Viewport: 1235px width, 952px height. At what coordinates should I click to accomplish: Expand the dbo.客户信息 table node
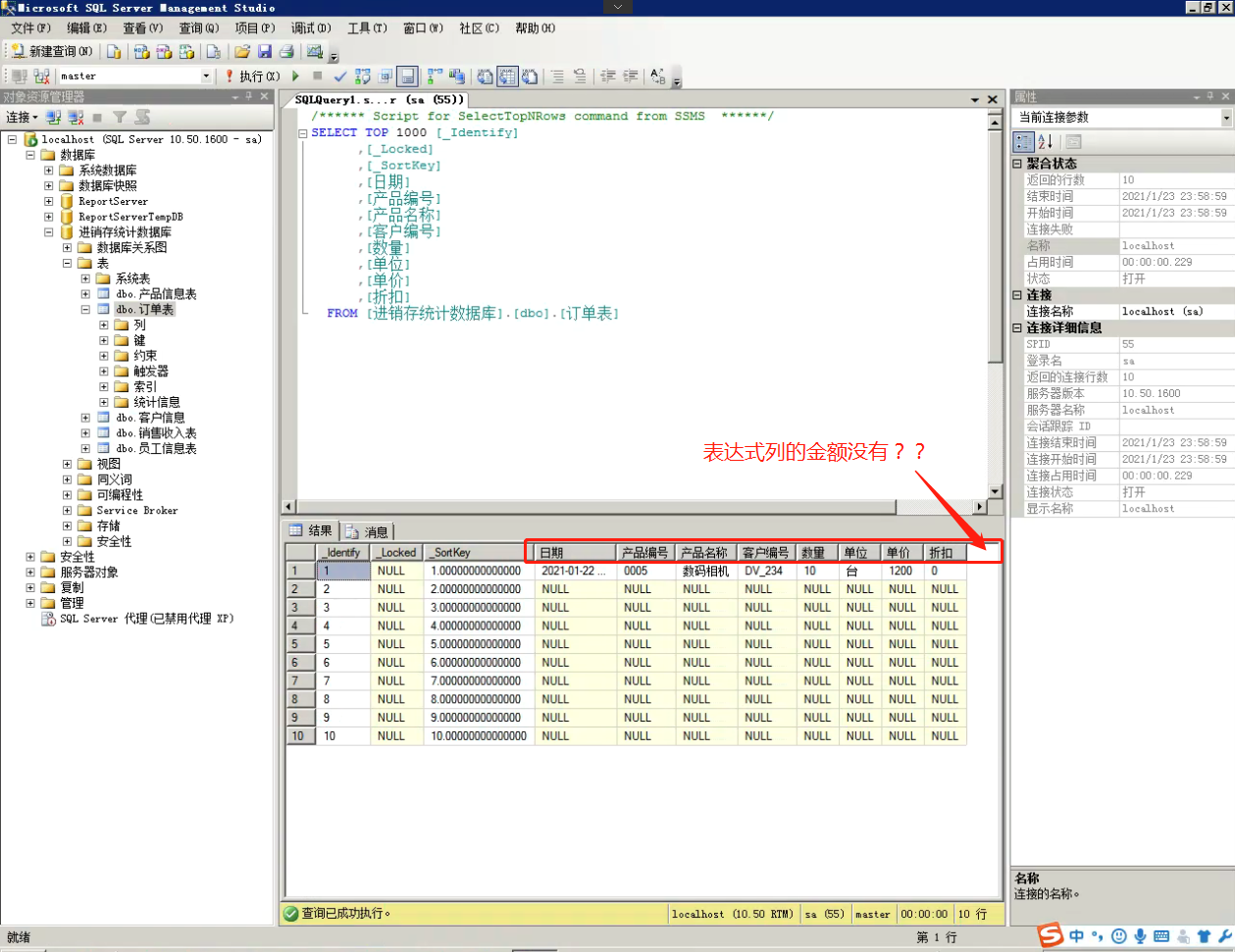pyautogui.click(x=85, y=418)
